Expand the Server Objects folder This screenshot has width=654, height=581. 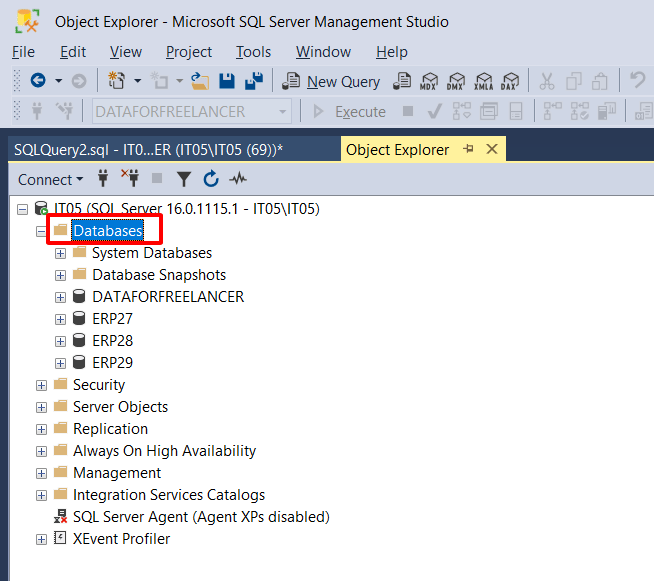click(x=41, y=407)
